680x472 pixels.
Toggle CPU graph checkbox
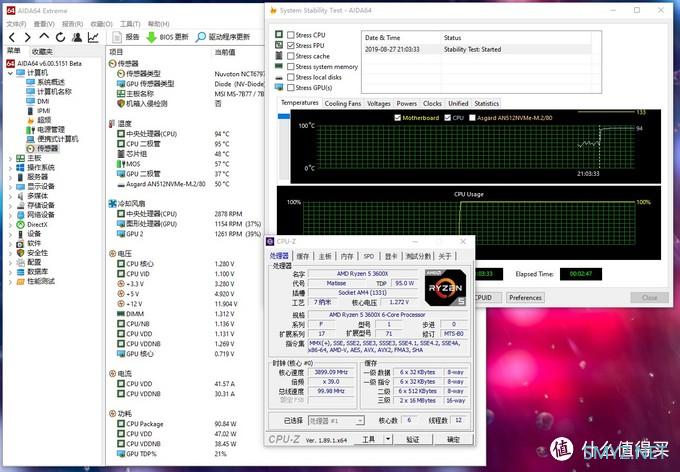coord(448,118)
